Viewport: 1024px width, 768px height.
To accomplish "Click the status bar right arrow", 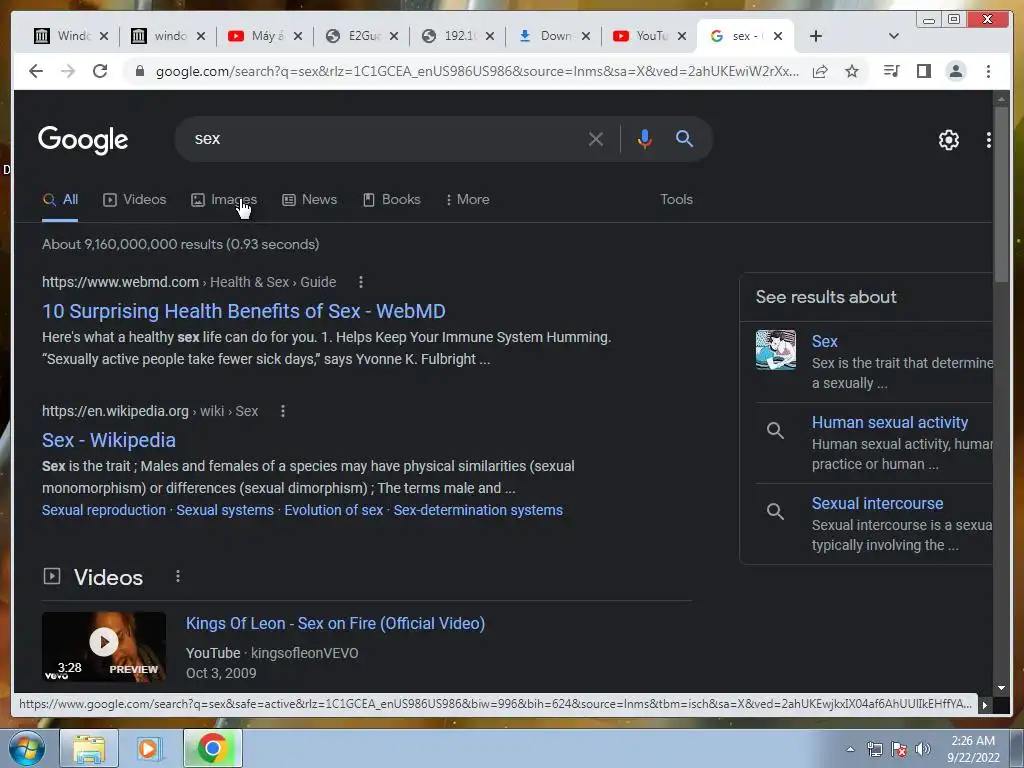I will pos(984,705).
